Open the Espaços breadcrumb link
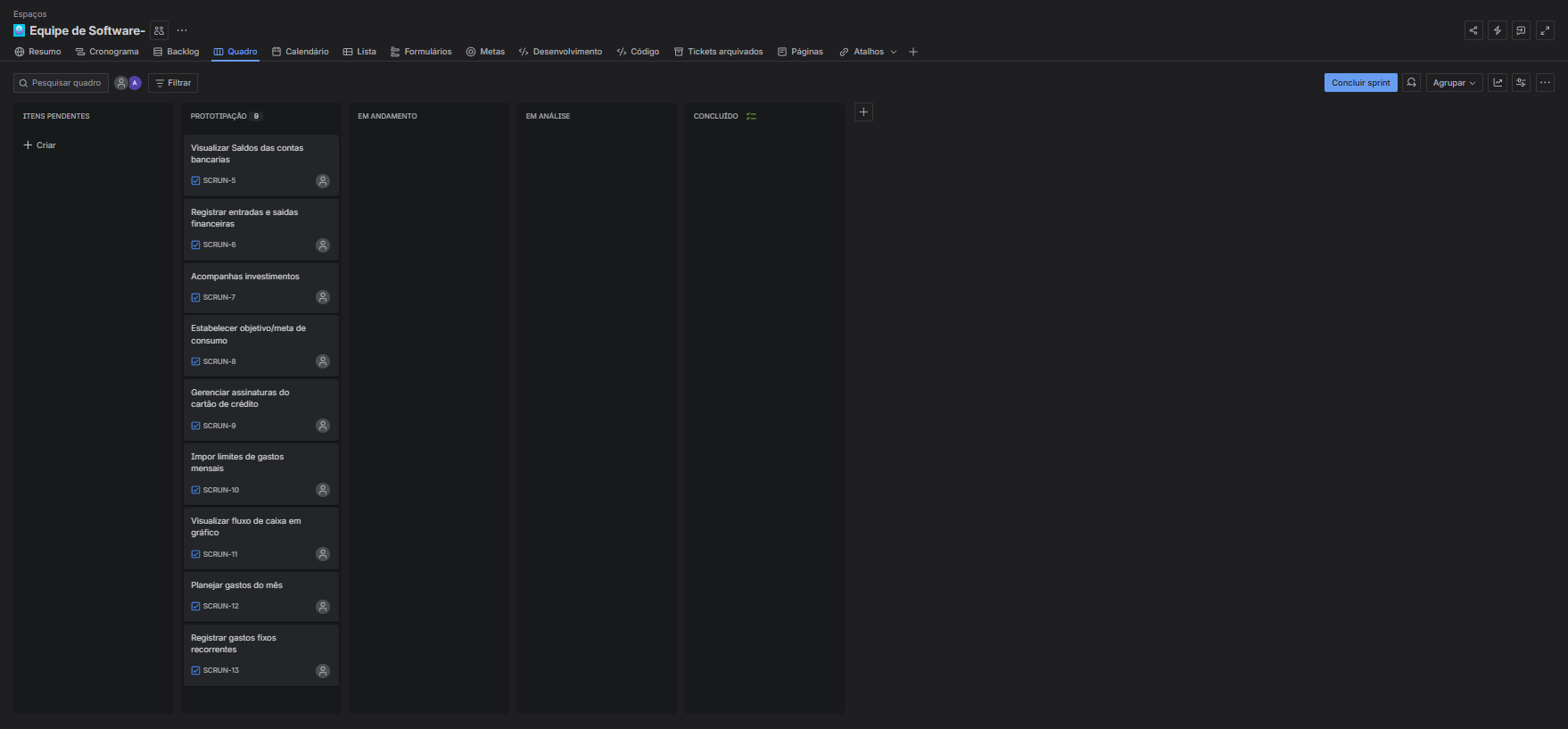This screenshot has height=729, width=1568. [x=29, y=14]
